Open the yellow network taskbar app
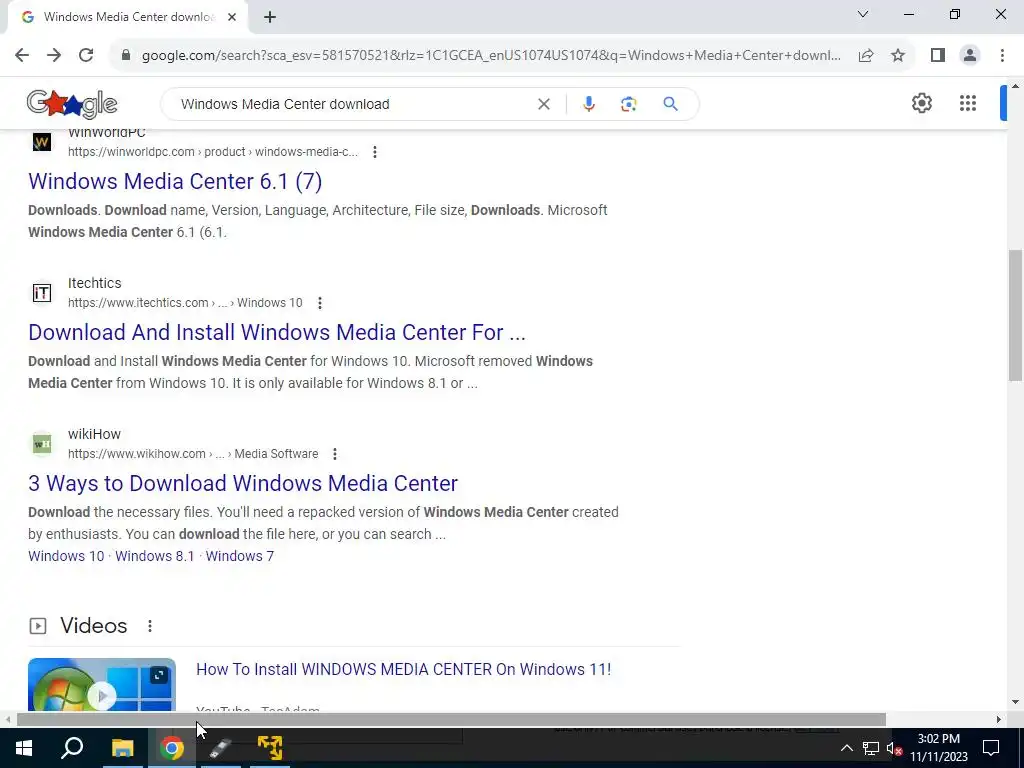This screenshot has width=1024, height=768. coord(270,748)
